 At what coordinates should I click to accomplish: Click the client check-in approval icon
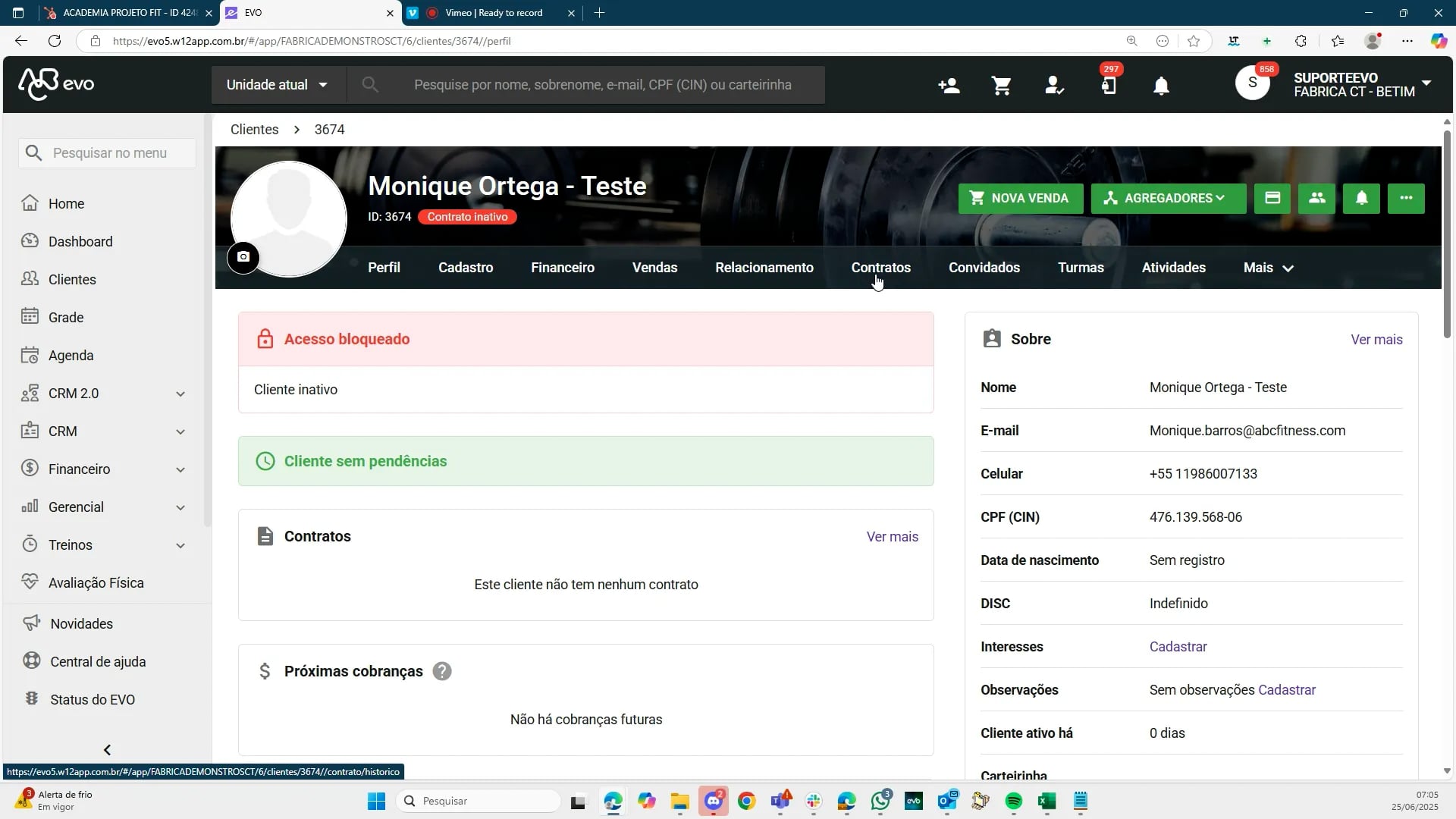click(1054, 86)
